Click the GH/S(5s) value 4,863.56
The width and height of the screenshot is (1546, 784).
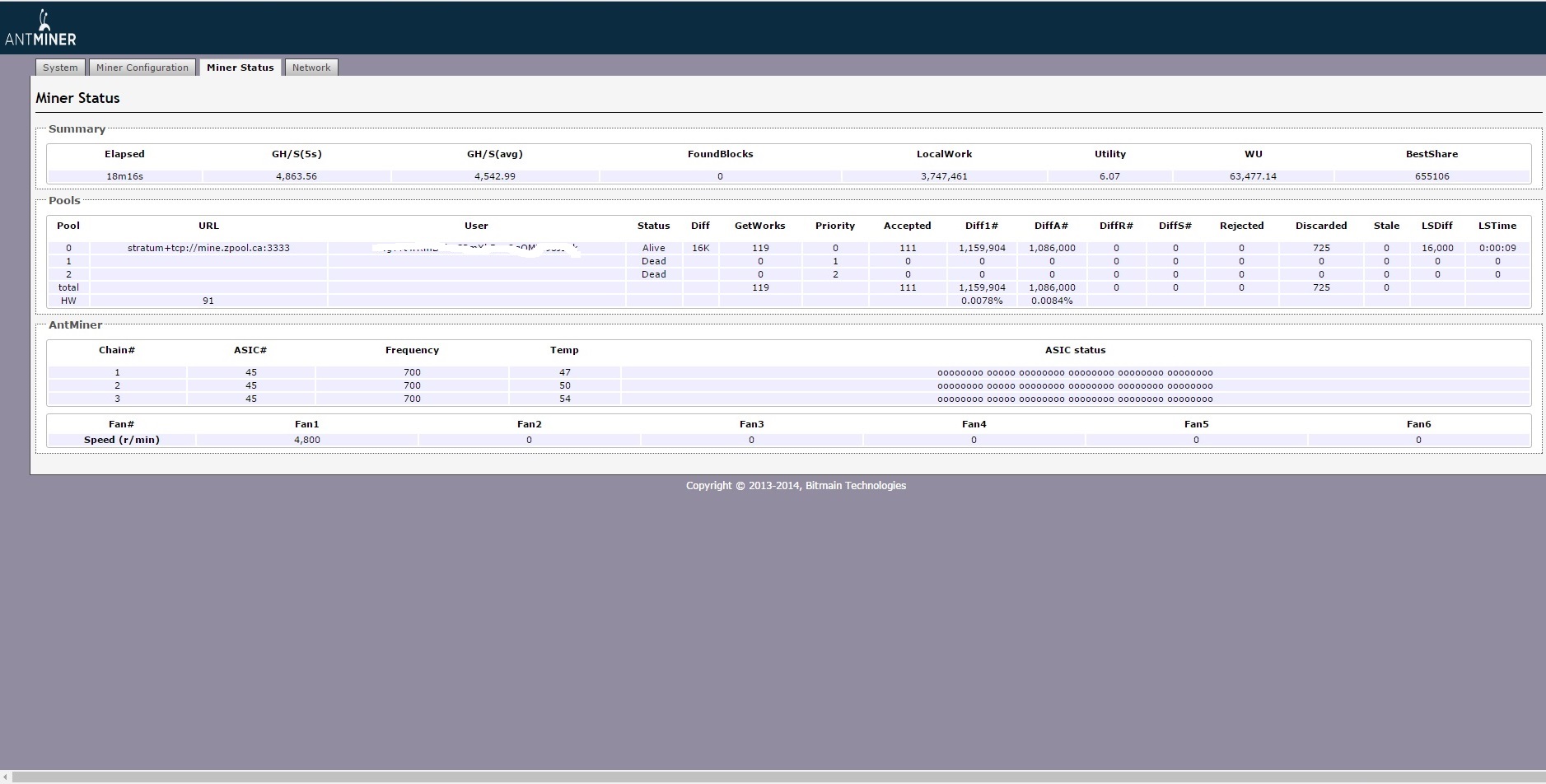click(x=297, y=176)
